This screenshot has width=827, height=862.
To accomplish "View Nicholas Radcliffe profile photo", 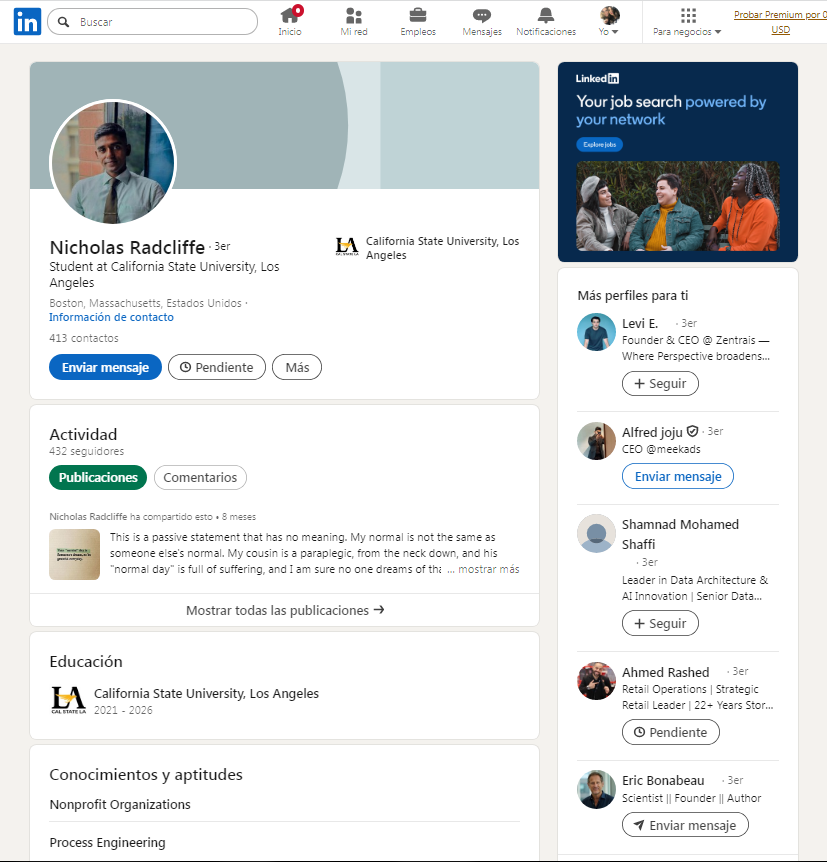I will click(113, 162).
